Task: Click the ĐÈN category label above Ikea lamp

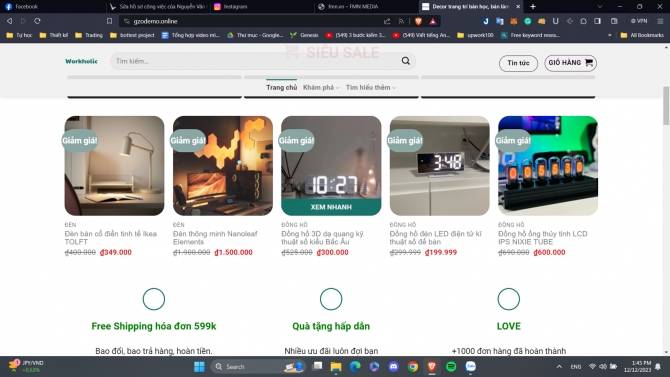Action: (x=71, y=225)
